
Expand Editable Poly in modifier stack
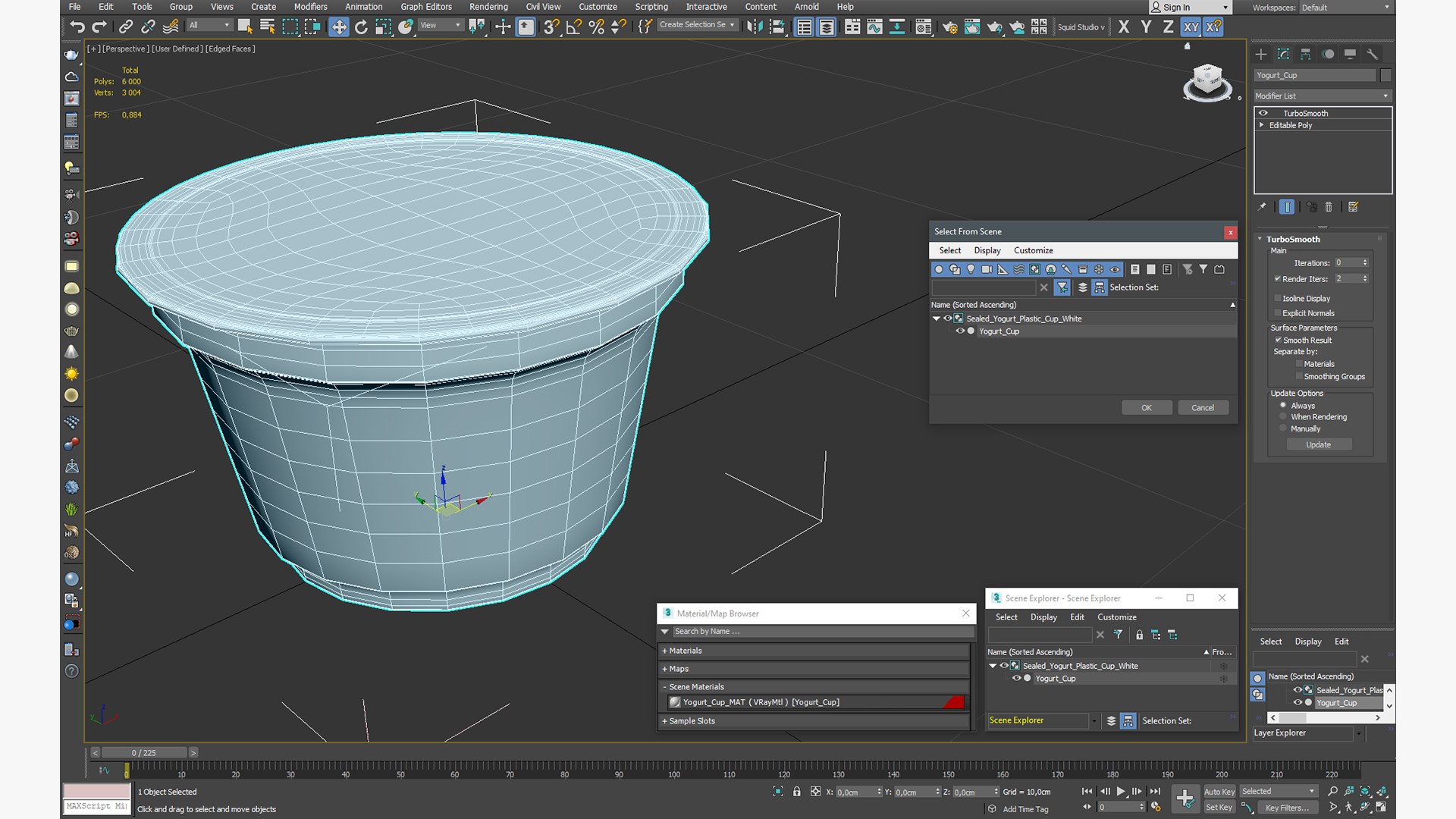pyautogui.click(x=1262, y=125)
